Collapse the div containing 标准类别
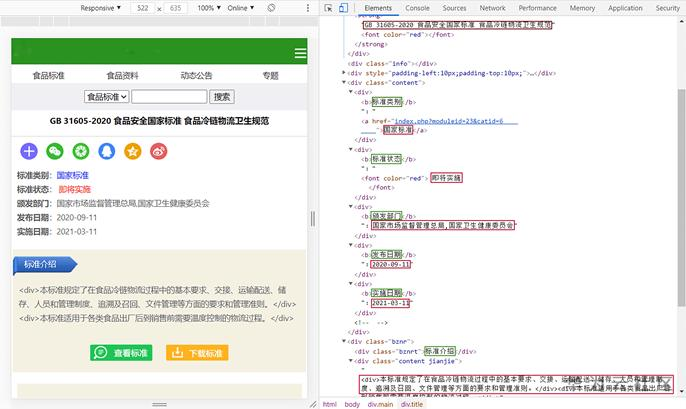686x409 pixels. pos(351,92)
